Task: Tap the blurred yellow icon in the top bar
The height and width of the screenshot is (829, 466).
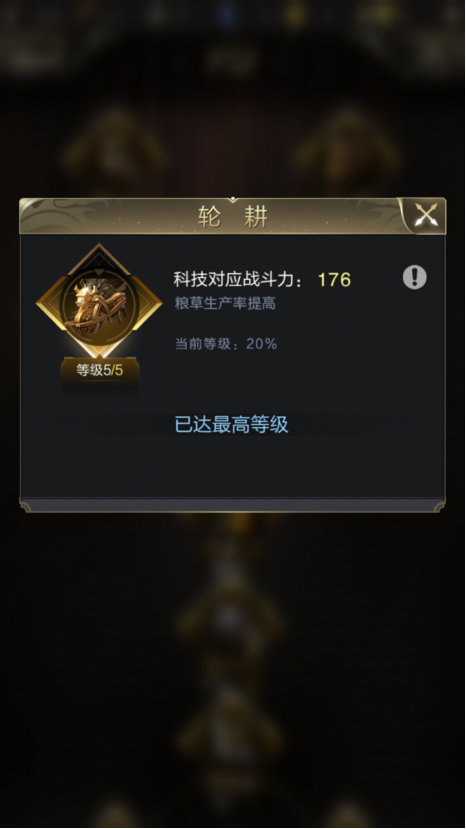Action: 293,15
